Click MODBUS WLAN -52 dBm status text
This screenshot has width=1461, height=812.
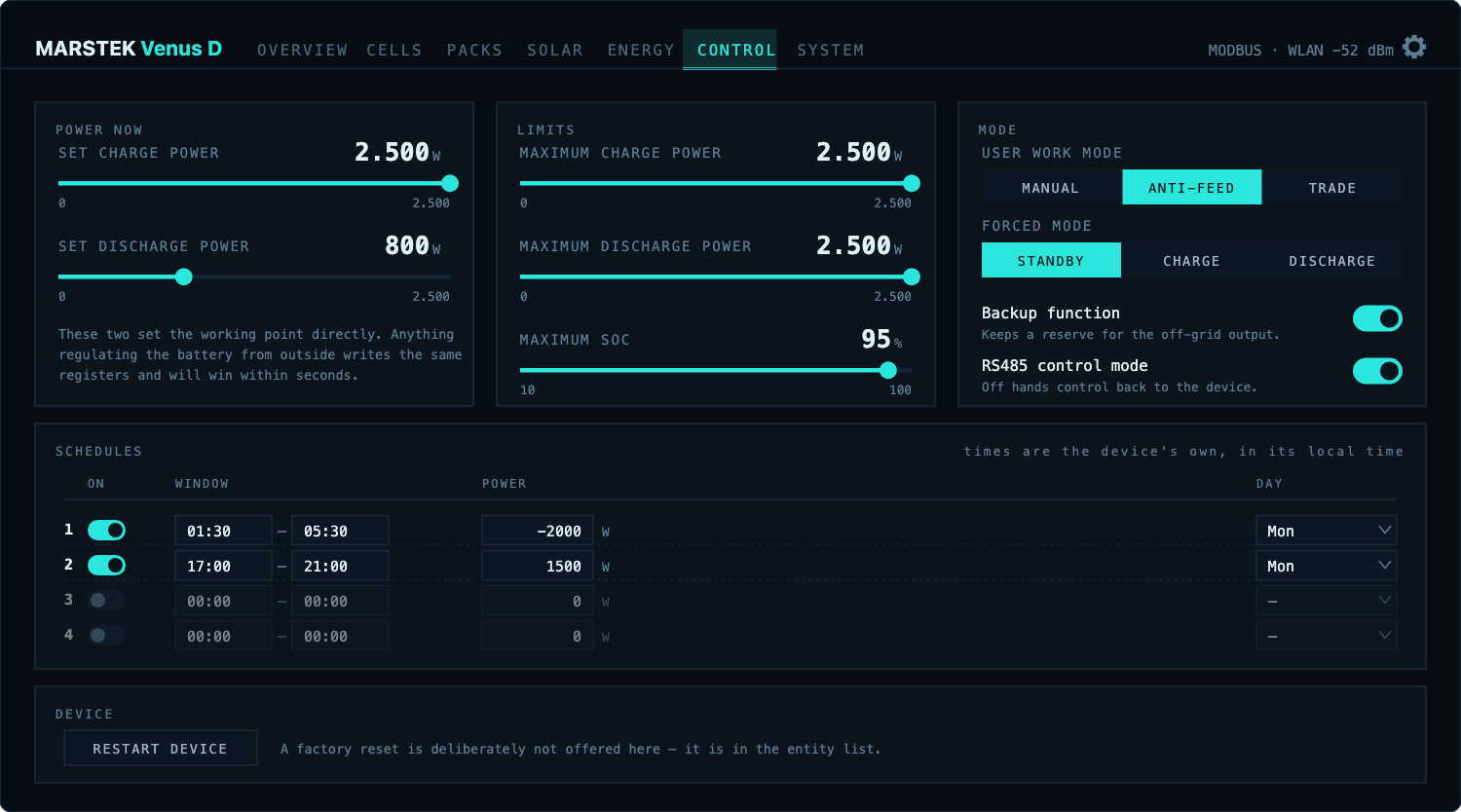(1300, 50)
